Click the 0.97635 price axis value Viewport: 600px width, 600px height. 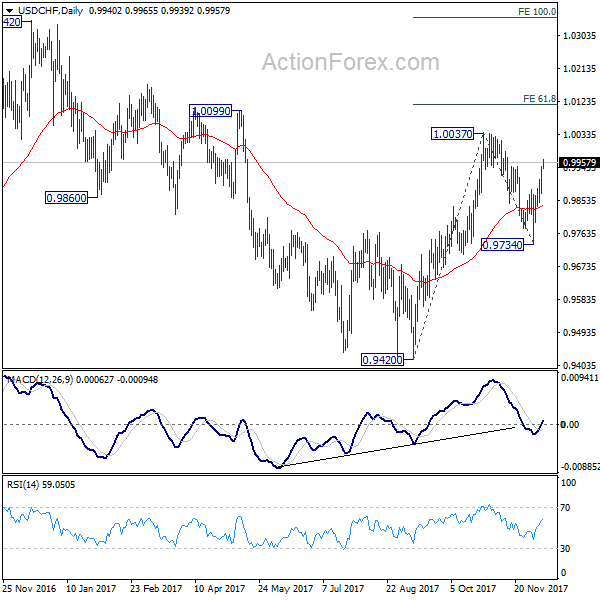[579, 233]
